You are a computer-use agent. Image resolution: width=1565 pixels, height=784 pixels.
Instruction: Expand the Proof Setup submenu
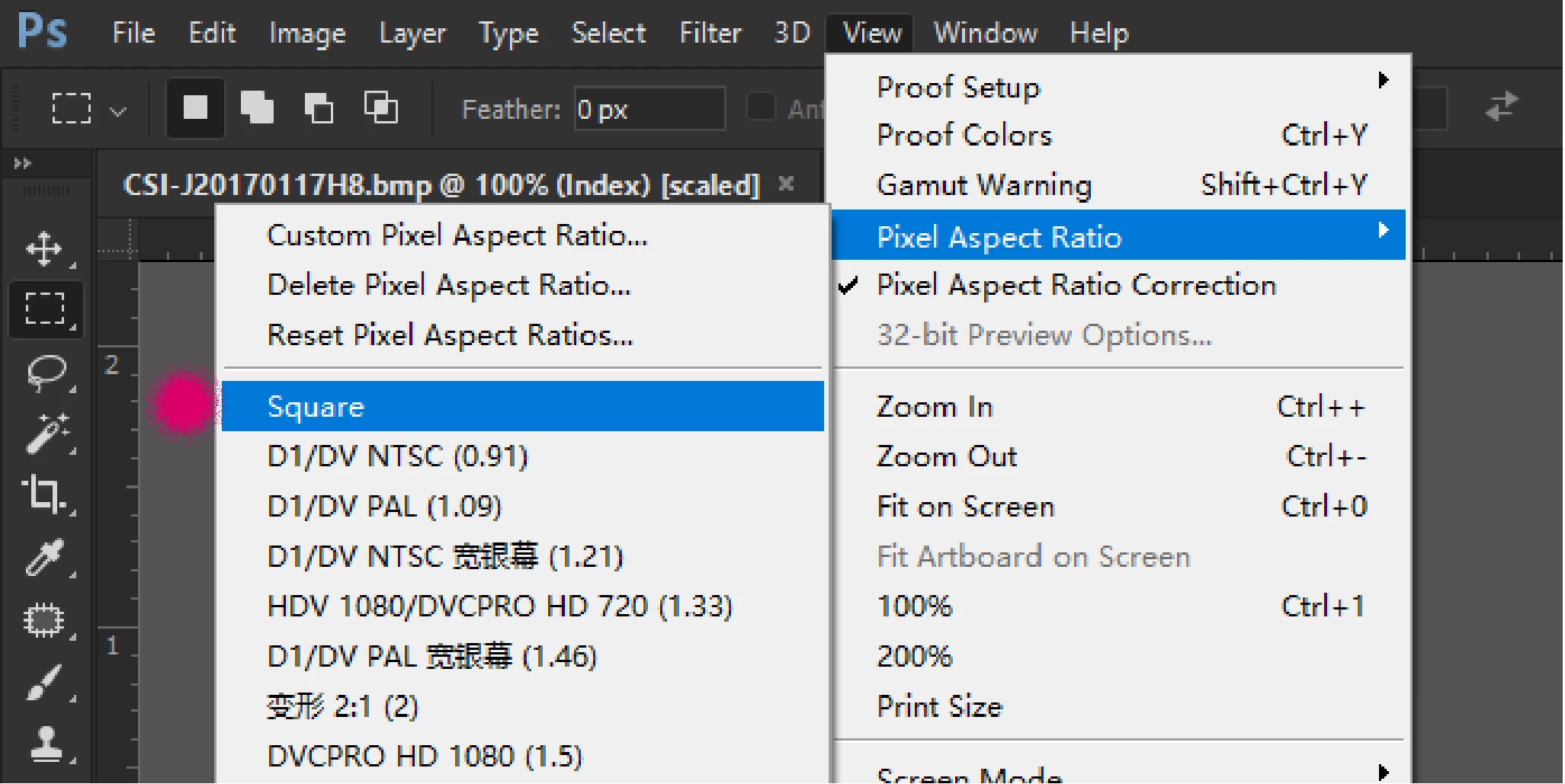click(x=1118, y=87)
